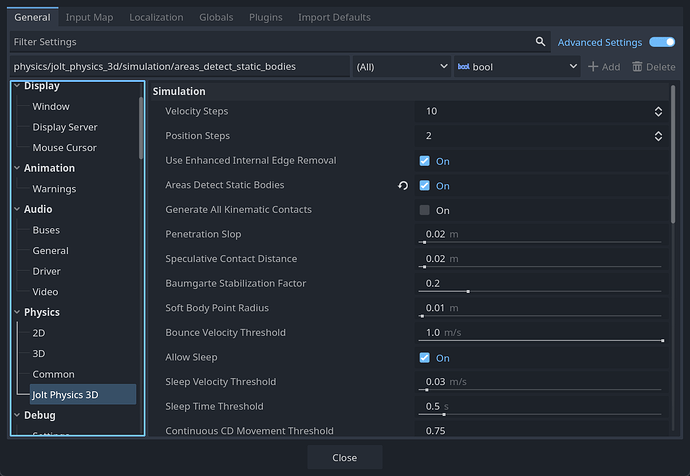Select Jolt Physics 3D in the tree

point(83,395)
